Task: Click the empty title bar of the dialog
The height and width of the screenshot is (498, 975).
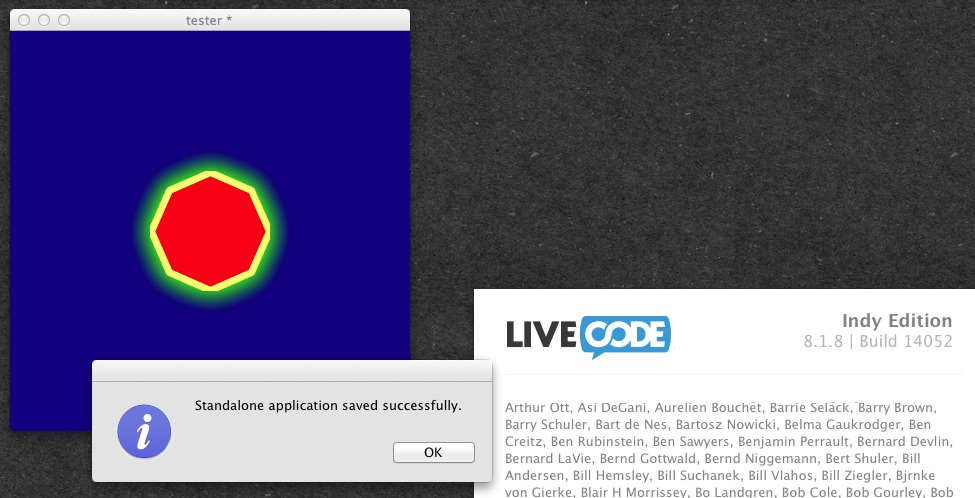Action: 292,371
